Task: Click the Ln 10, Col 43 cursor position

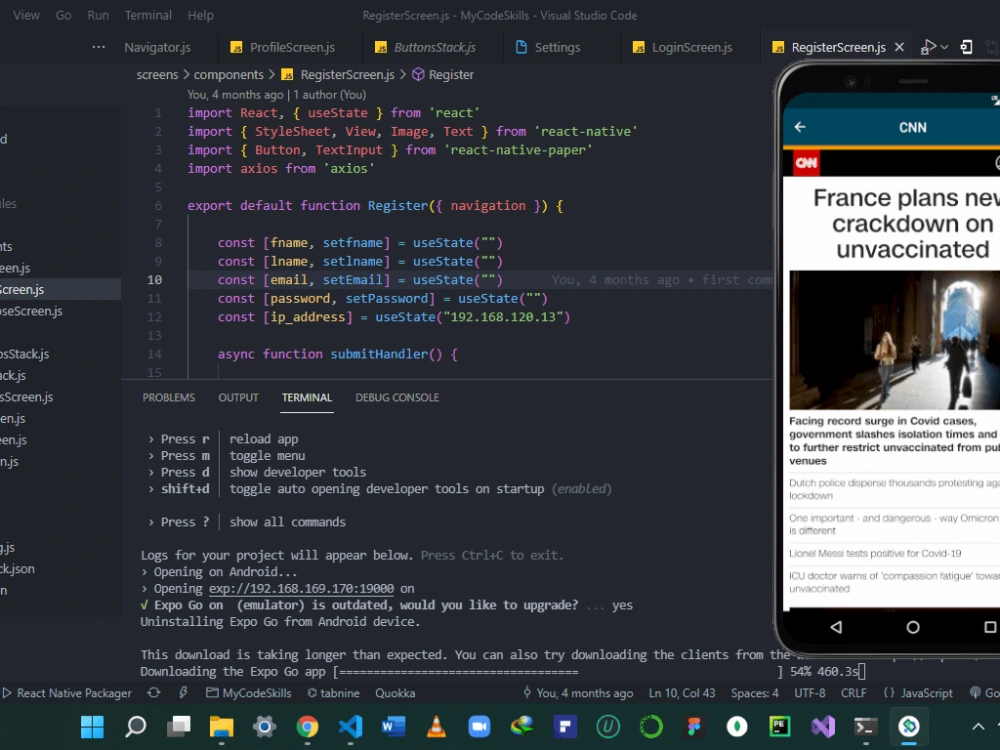Action: [682, 693]
